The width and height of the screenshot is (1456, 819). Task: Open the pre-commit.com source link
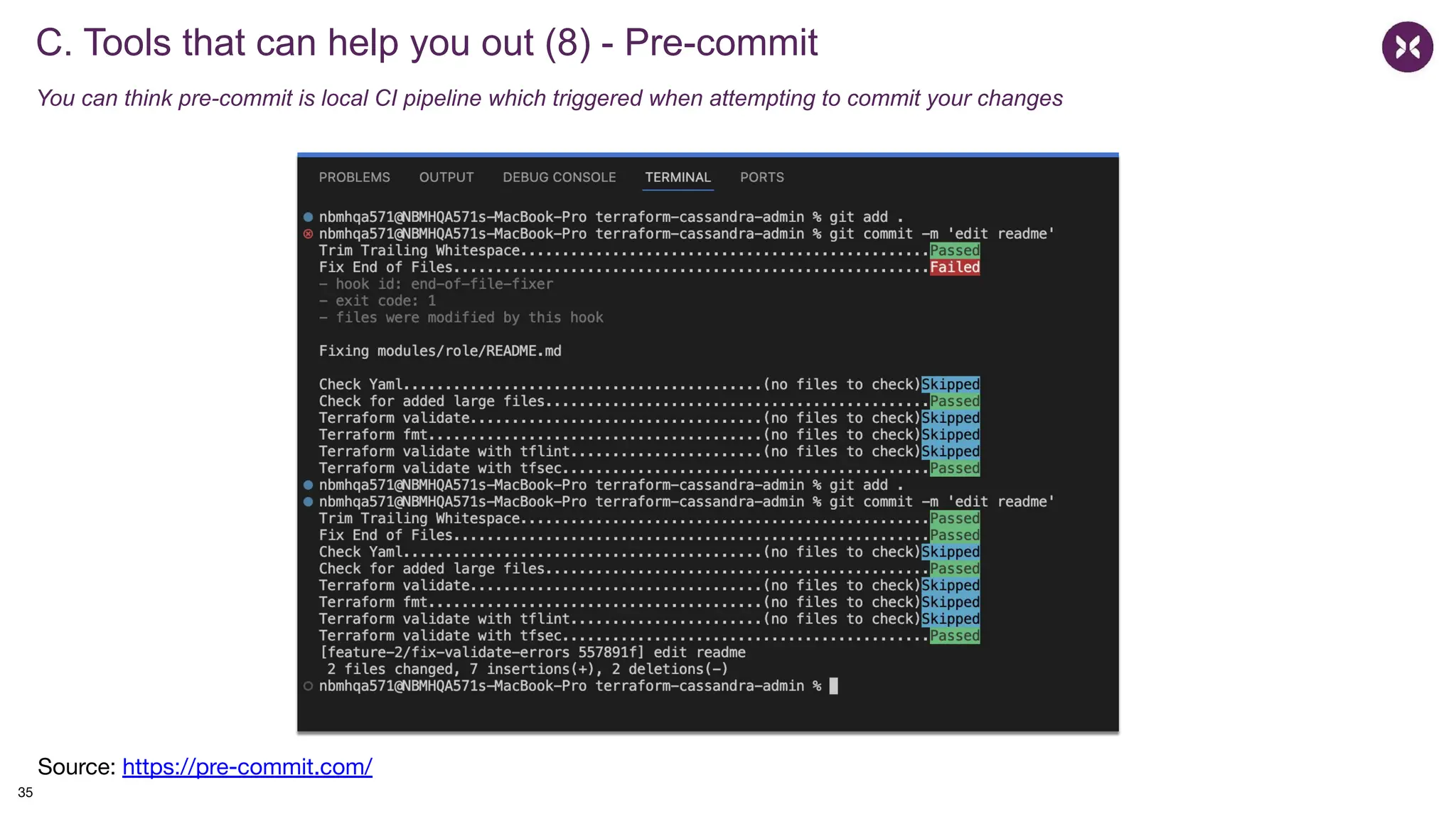[x=247, y=766]
